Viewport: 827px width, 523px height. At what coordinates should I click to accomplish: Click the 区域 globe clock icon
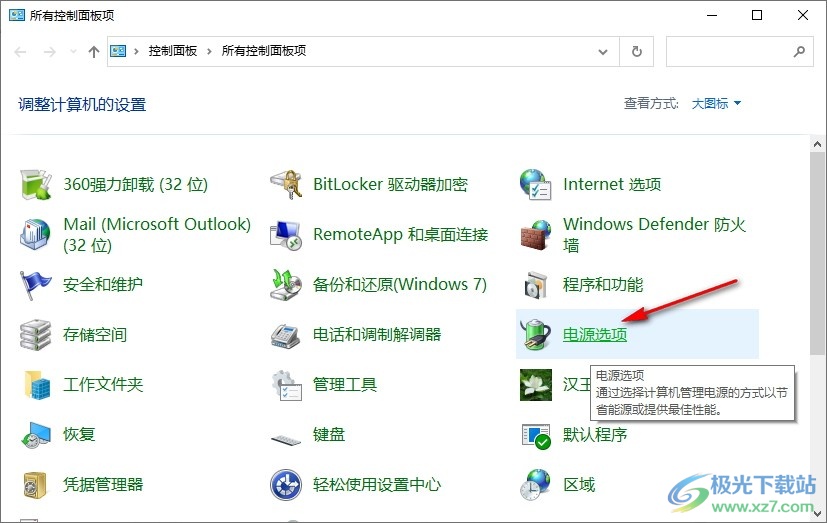point(536,485)
